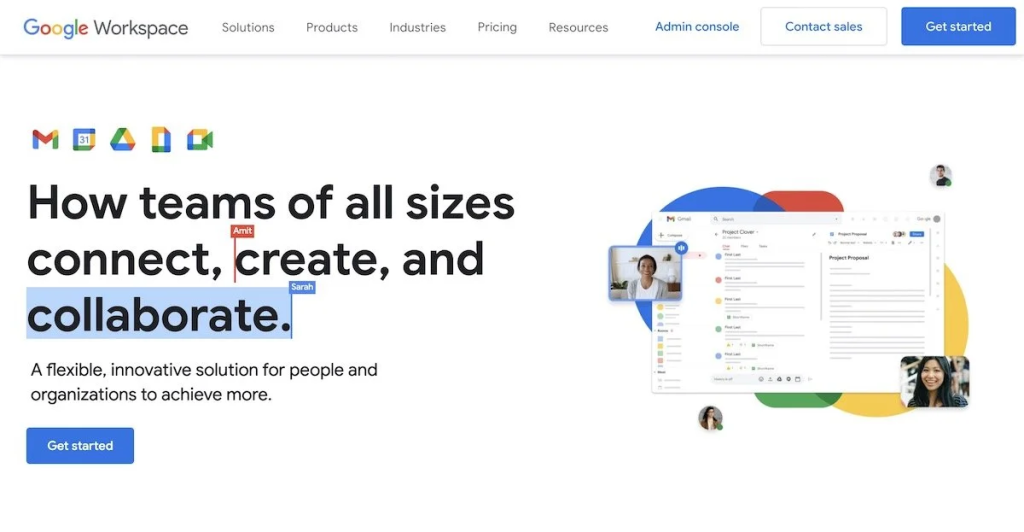This screenshot has height=532, width=1024.
Task: Click the Google Workspace logo
Action: pos(105,27)
